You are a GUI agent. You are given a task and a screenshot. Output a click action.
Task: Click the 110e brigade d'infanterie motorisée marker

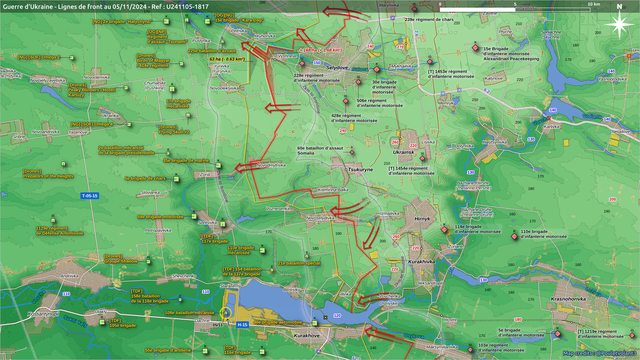[x=515, y=236]
